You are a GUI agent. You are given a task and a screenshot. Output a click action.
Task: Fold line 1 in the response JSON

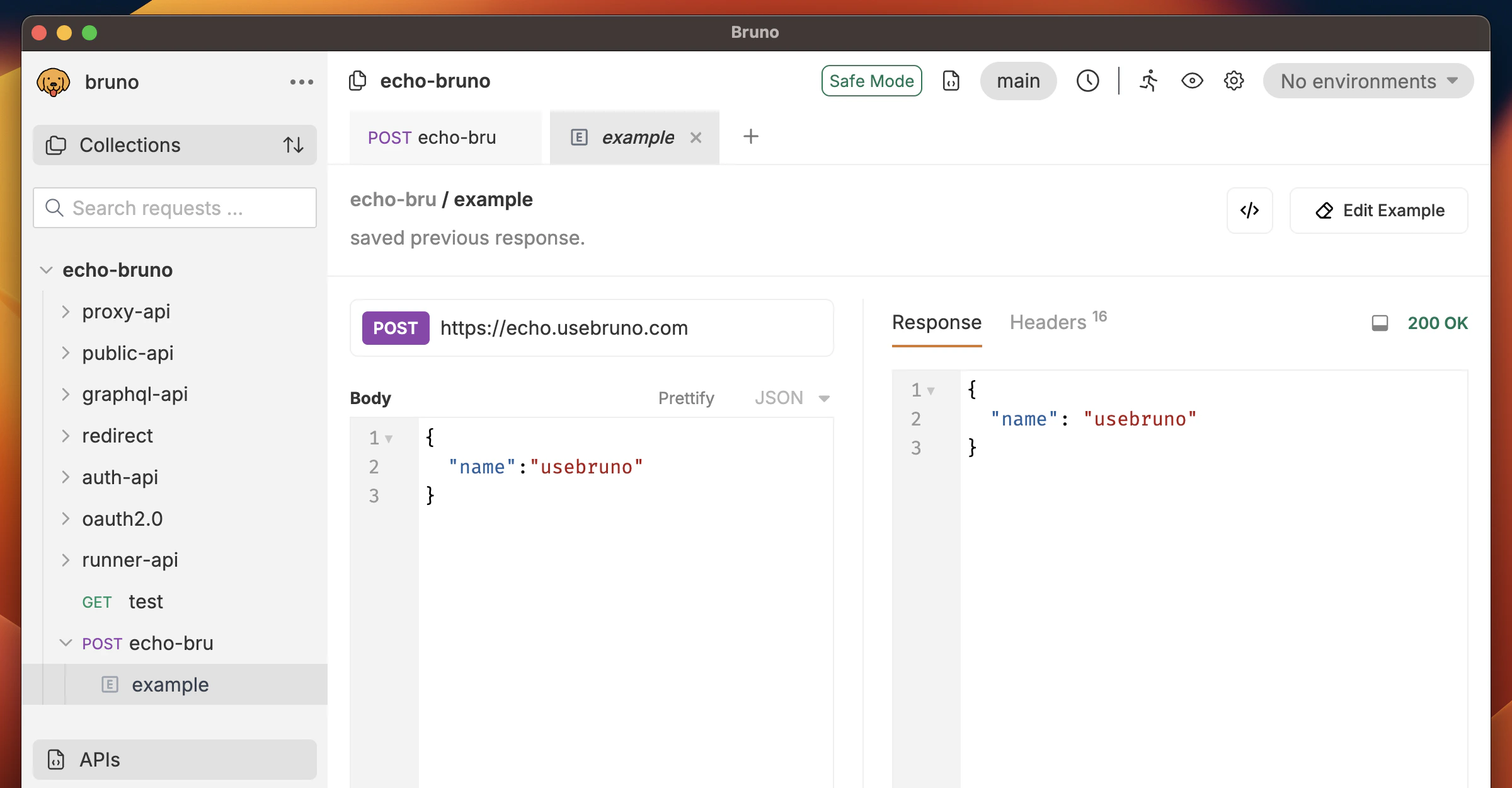point(931,391)
